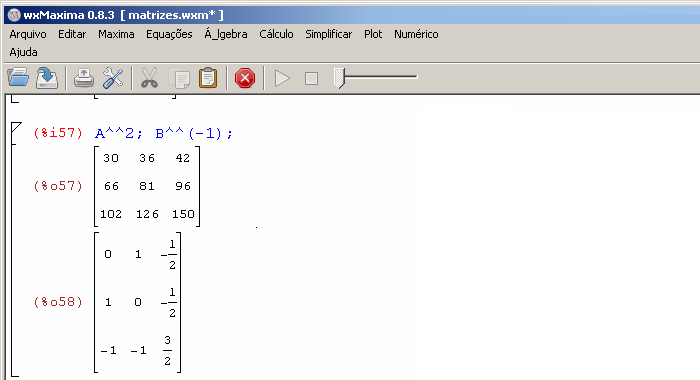Open the Cálculo menu
The height and width of the screenshot is (380, 700).
point(276,34)
